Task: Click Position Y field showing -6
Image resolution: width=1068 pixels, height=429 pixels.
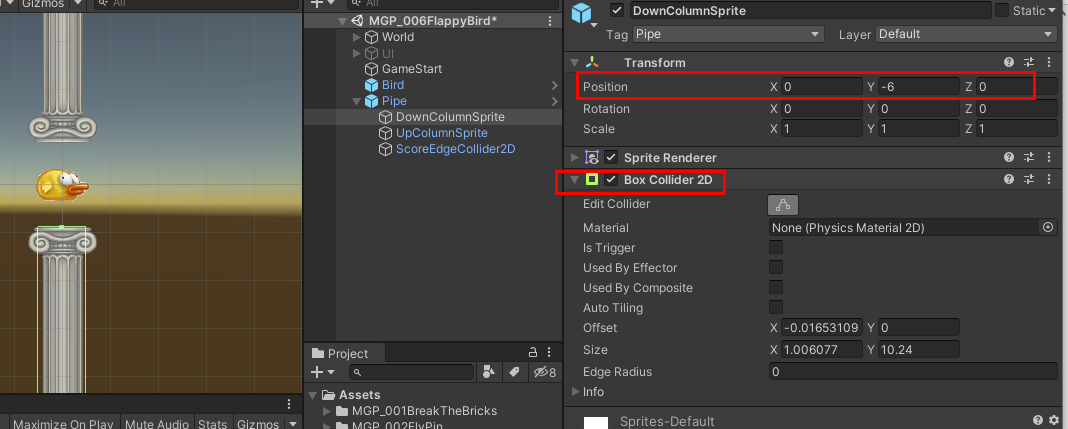Action: coord(919,86)
